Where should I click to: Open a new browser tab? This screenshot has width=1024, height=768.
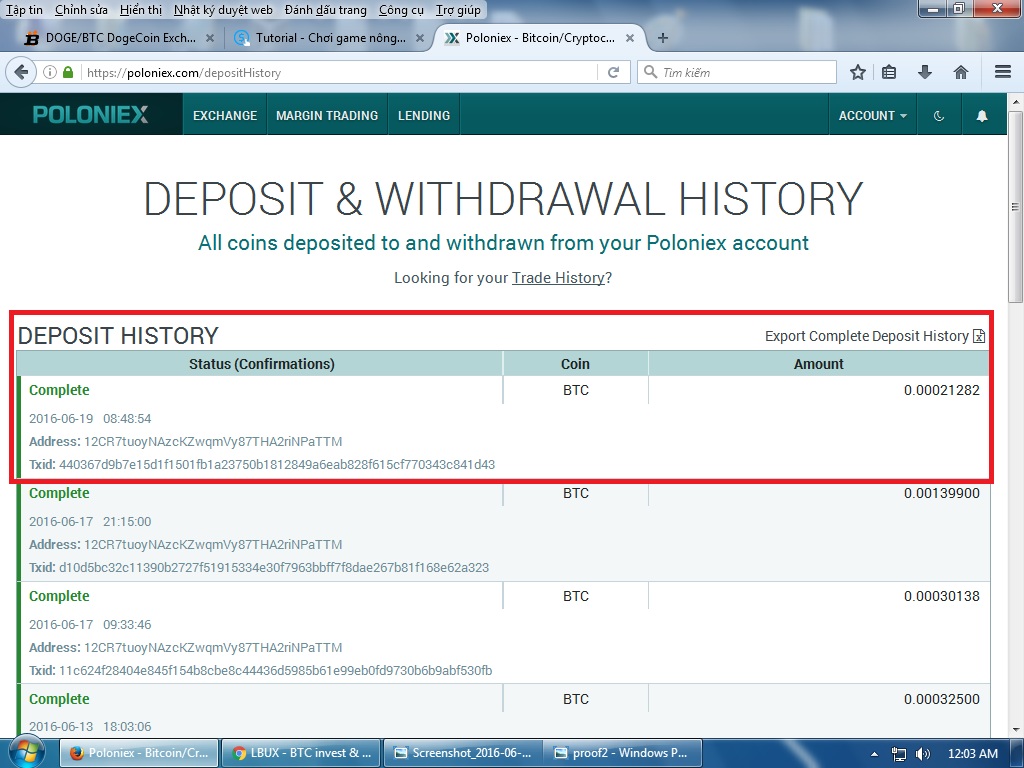(x=662, y=38)
